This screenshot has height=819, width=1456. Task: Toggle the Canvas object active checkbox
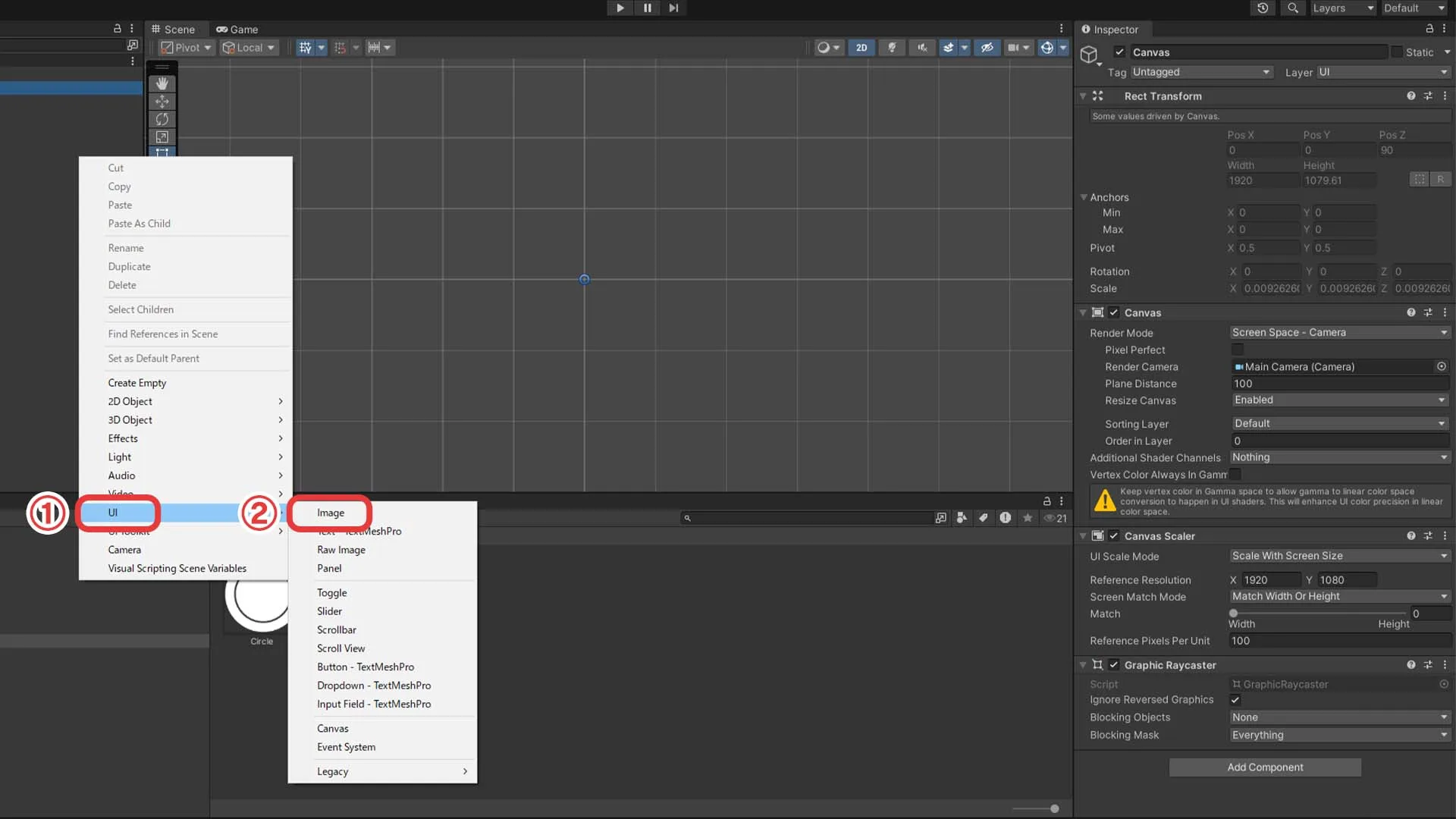1119,52
